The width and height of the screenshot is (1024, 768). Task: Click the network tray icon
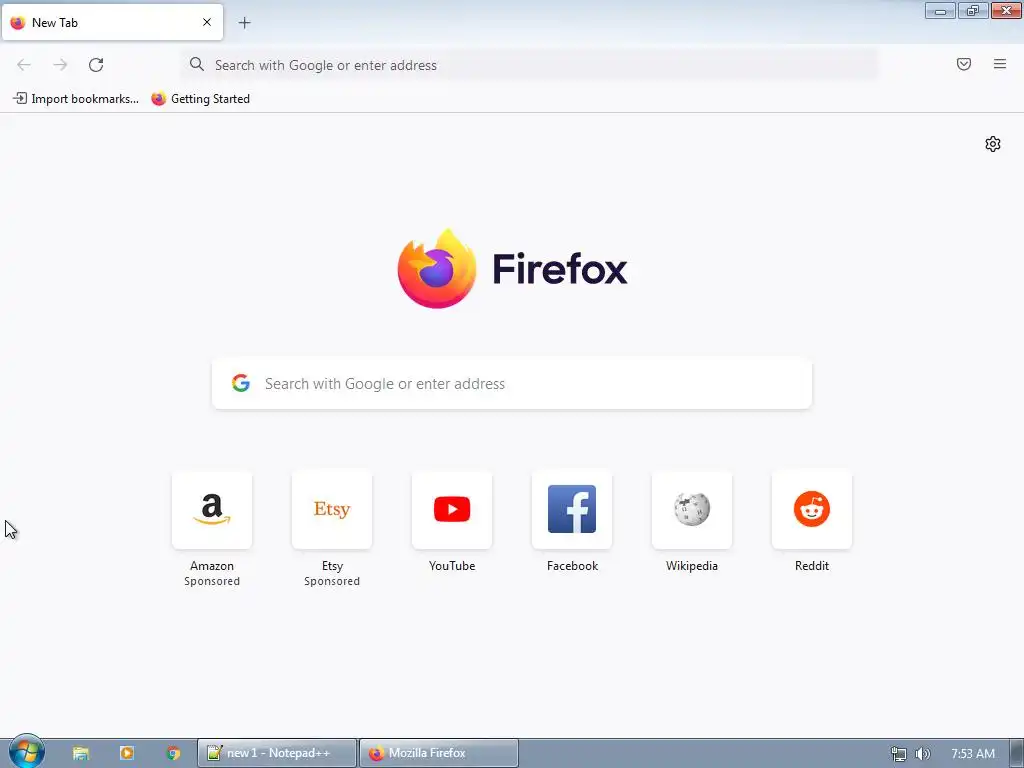(899, 754)
